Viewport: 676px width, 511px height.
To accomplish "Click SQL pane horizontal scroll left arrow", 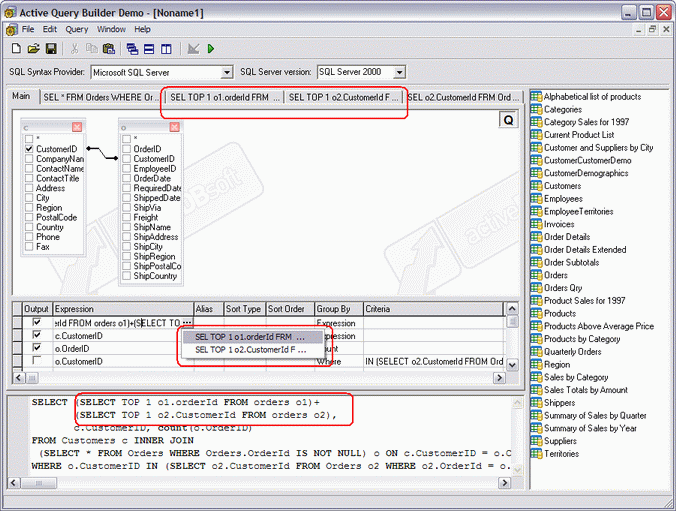I will pos(14,483).
